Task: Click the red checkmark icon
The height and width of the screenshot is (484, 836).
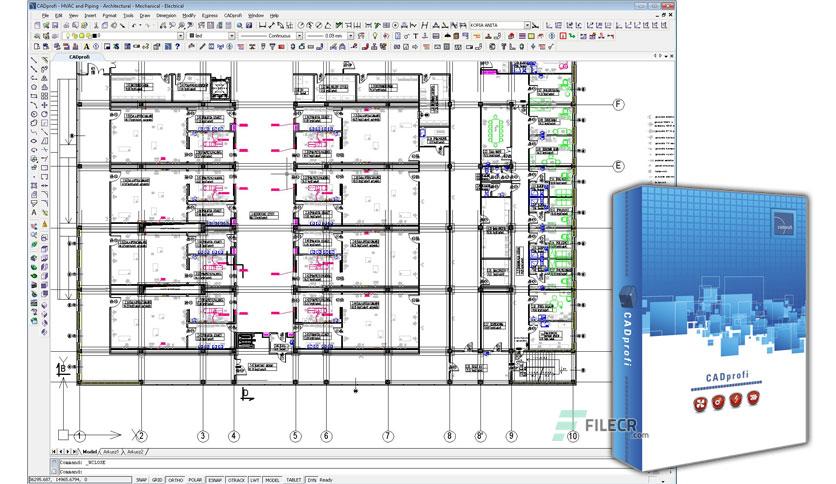Action: coord(551,46)
